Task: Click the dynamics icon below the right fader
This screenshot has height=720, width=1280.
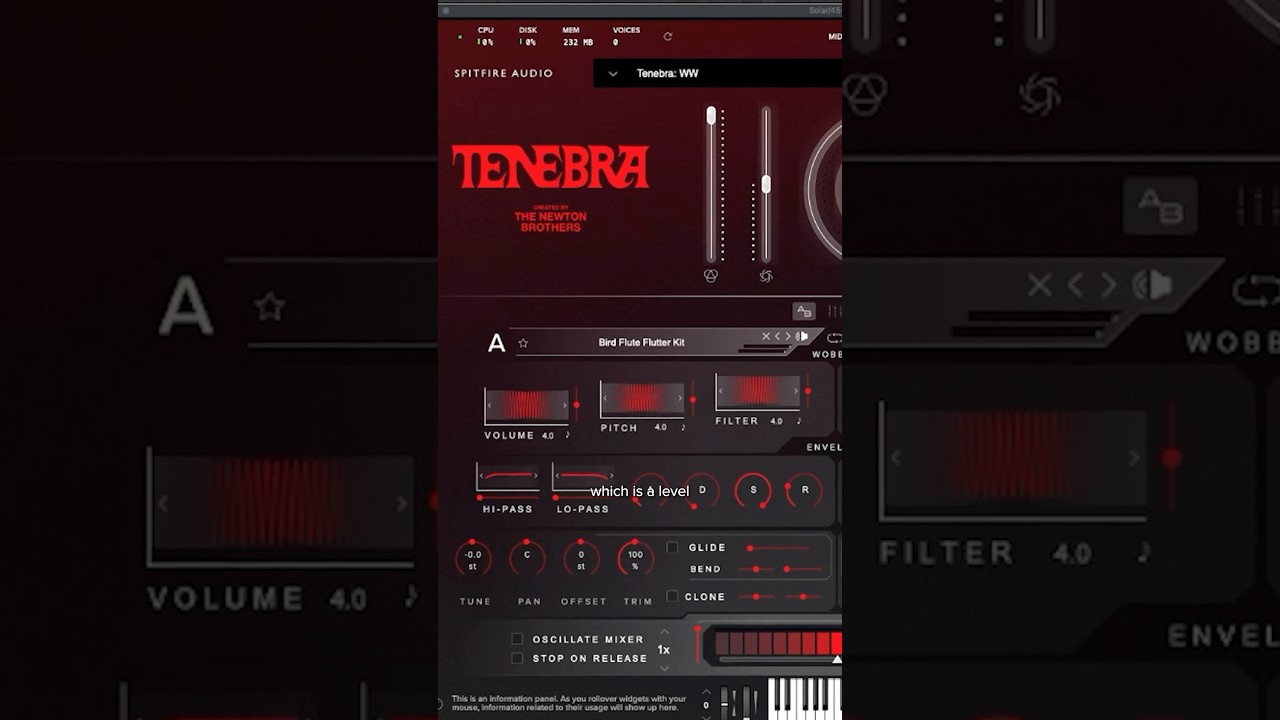Action: click(766, 276)
